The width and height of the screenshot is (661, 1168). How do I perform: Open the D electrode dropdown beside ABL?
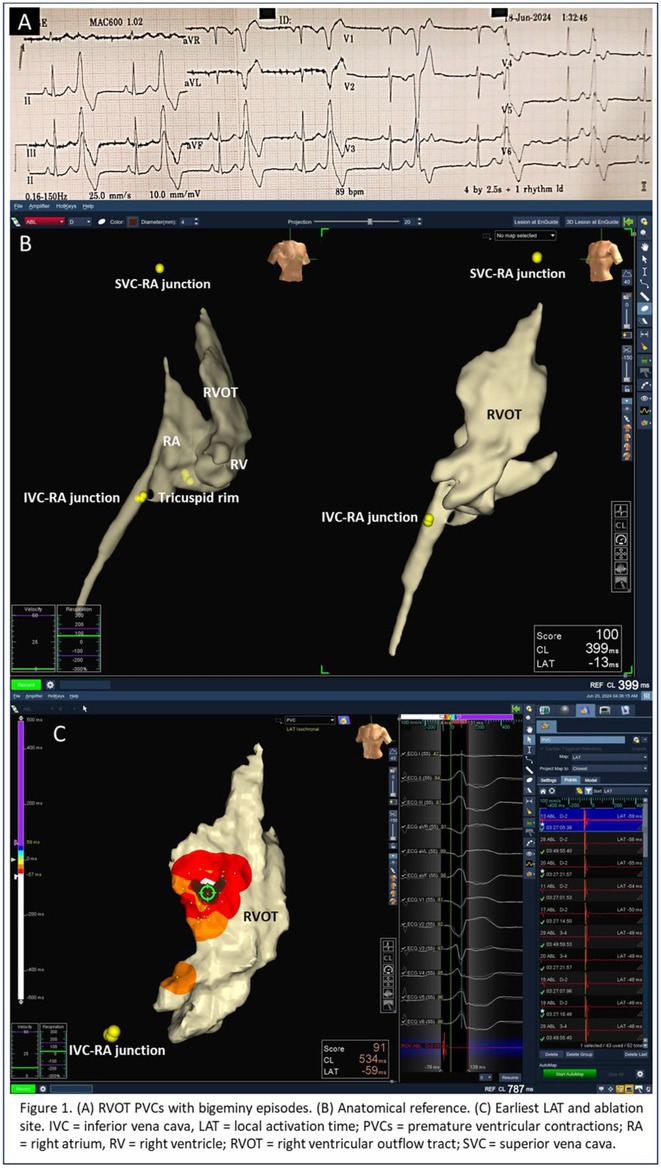pos(80,222)
